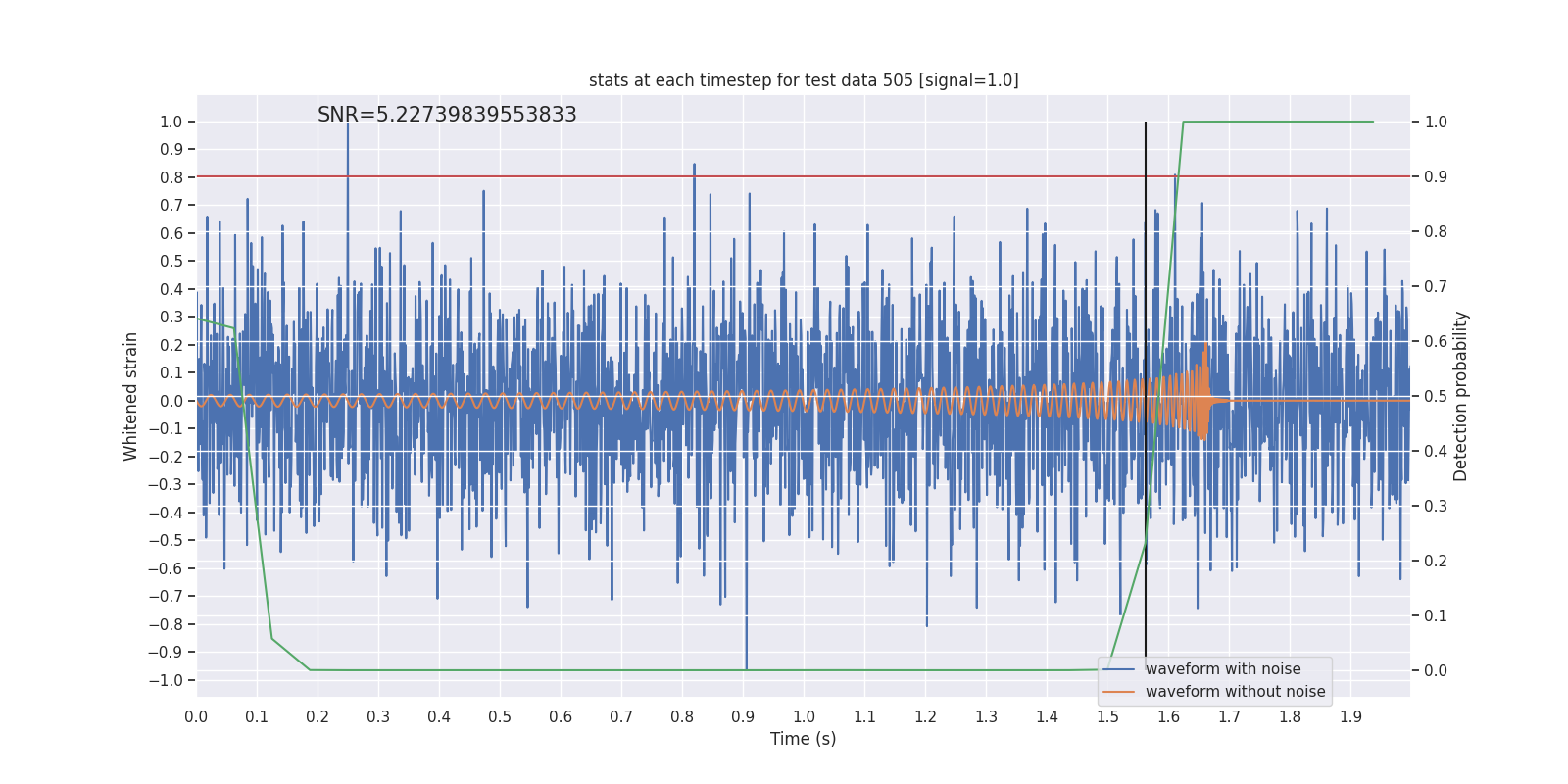Click the "Time (s)" x-axis label

(x=803, y=739)
